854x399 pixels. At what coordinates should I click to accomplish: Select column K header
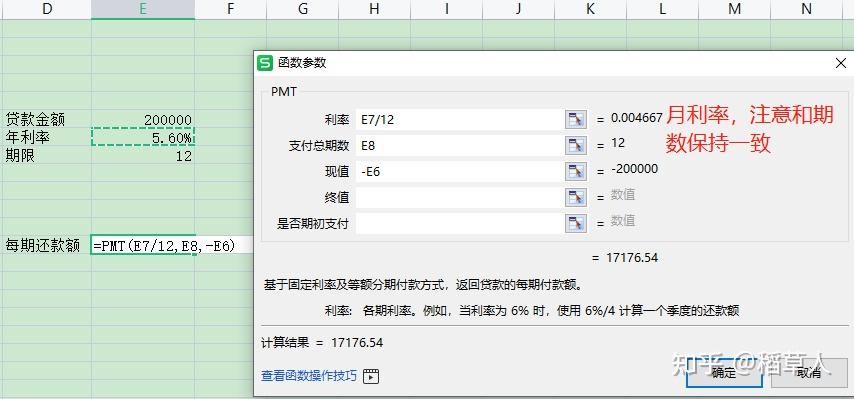pos(590,9)
